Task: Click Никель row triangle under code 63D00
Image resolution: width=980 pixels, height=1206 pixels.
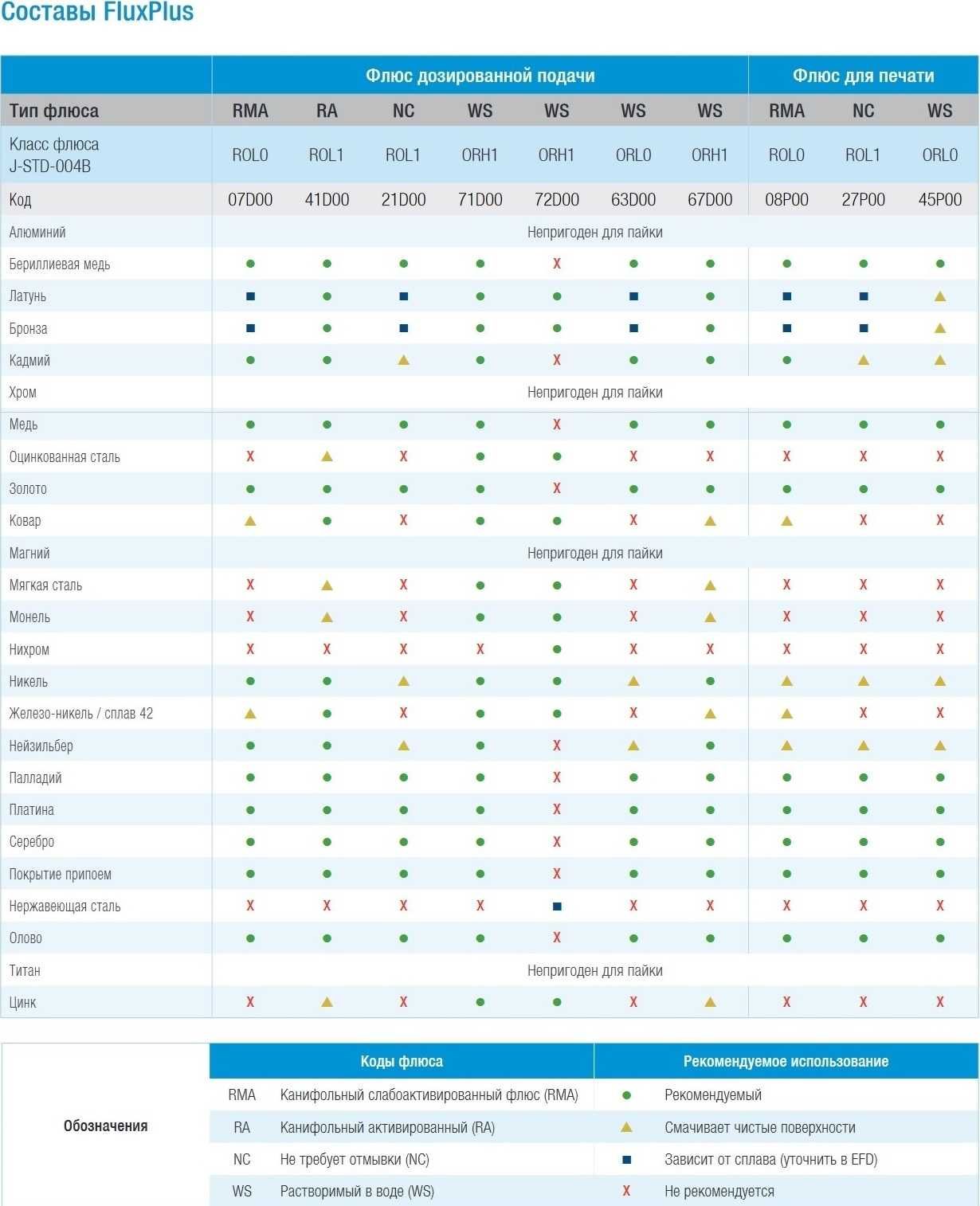Action: click(x=633, y=681)
